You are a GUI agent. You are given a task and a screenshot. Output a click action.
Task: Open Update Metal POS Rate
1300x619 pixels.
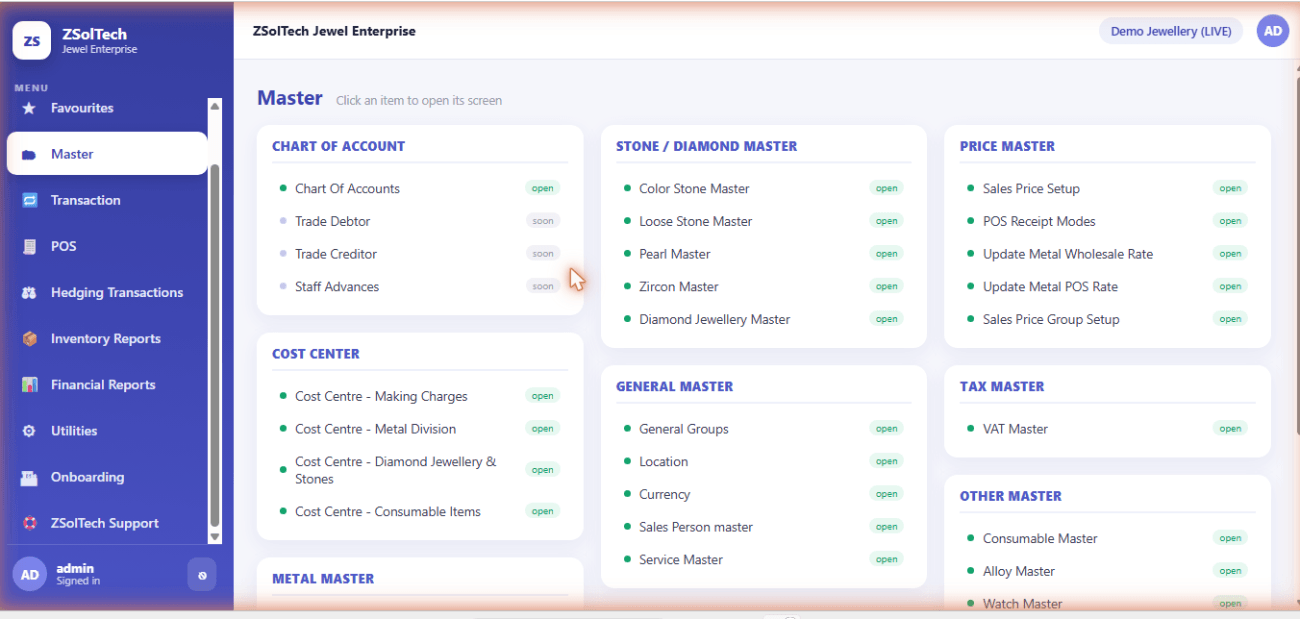point(1107,287)
